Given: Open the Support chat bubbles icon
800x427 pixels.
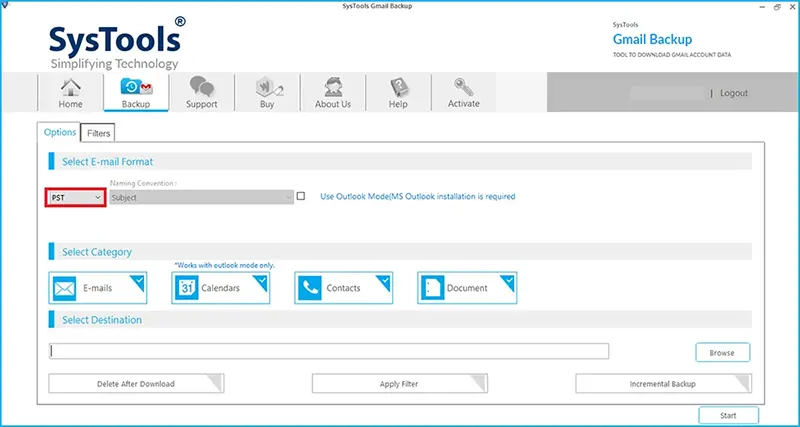Looking at the screenshot, I should pos(202,87).
